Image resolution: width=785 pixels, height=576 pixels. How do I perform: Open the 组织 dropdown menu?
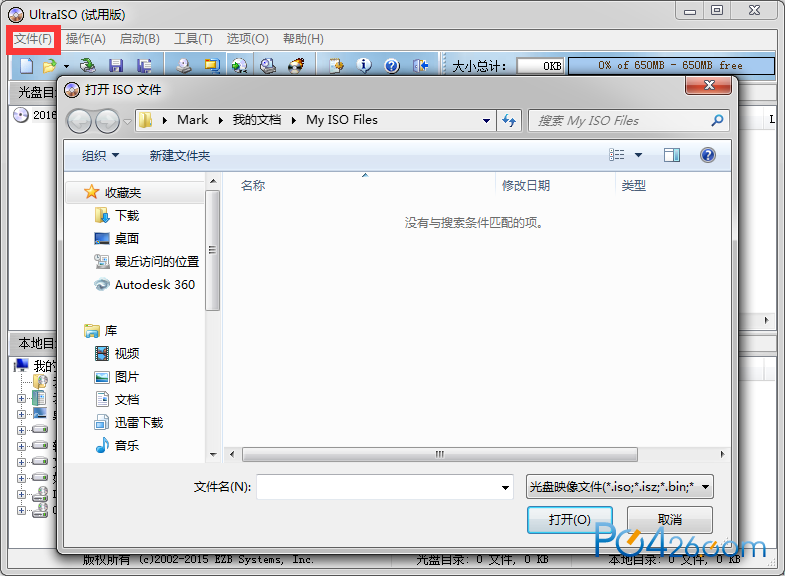[x=101, y=156]
